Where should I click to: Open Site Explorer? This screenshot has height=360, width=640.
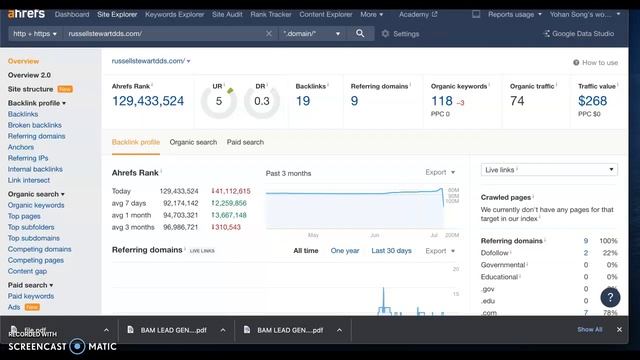(x=117, y=14)
